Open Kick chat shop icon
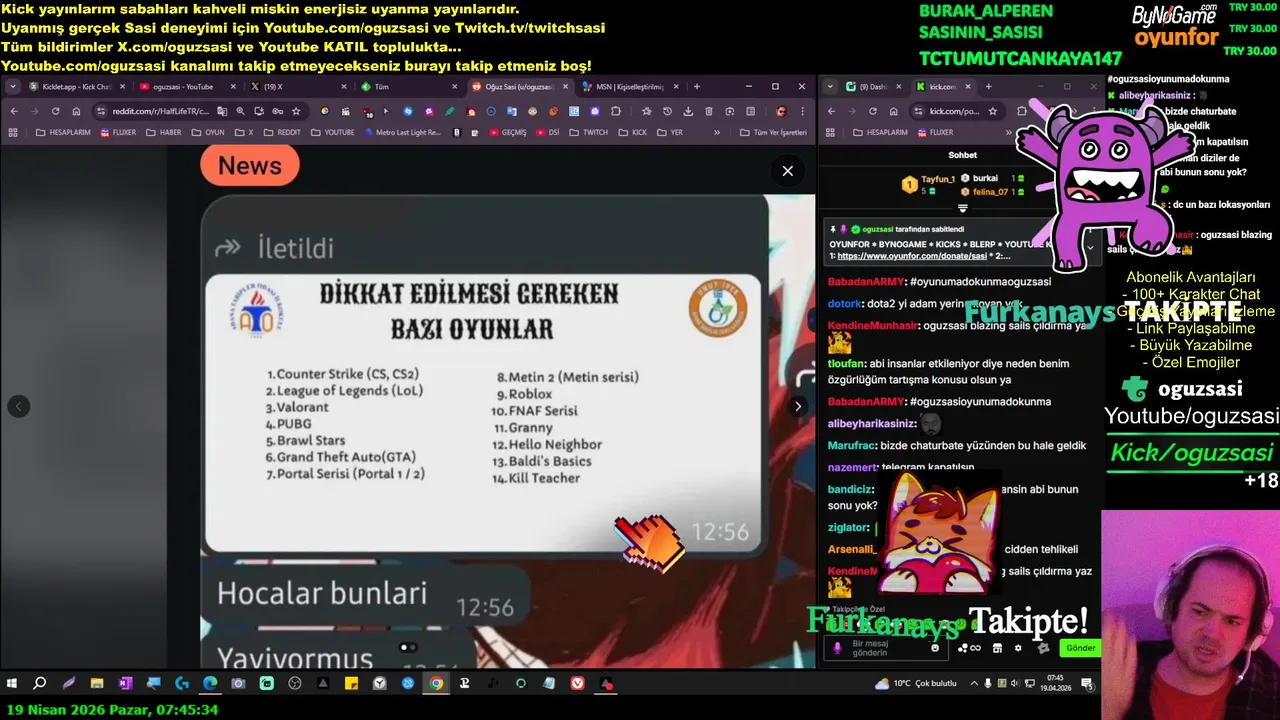 (997, 648)
